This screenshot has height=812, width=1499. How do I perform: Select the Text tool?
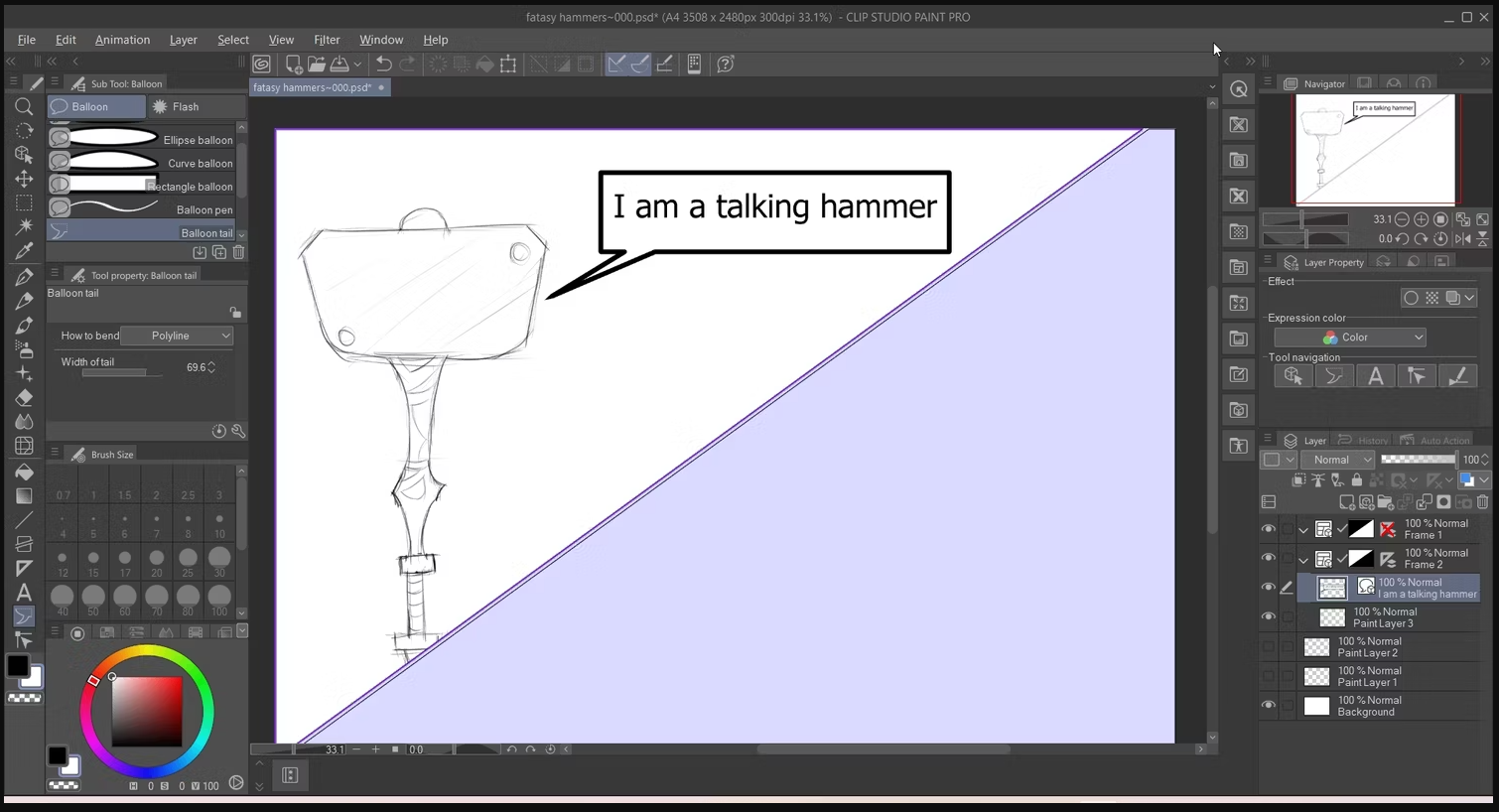(x=24, y=593)
